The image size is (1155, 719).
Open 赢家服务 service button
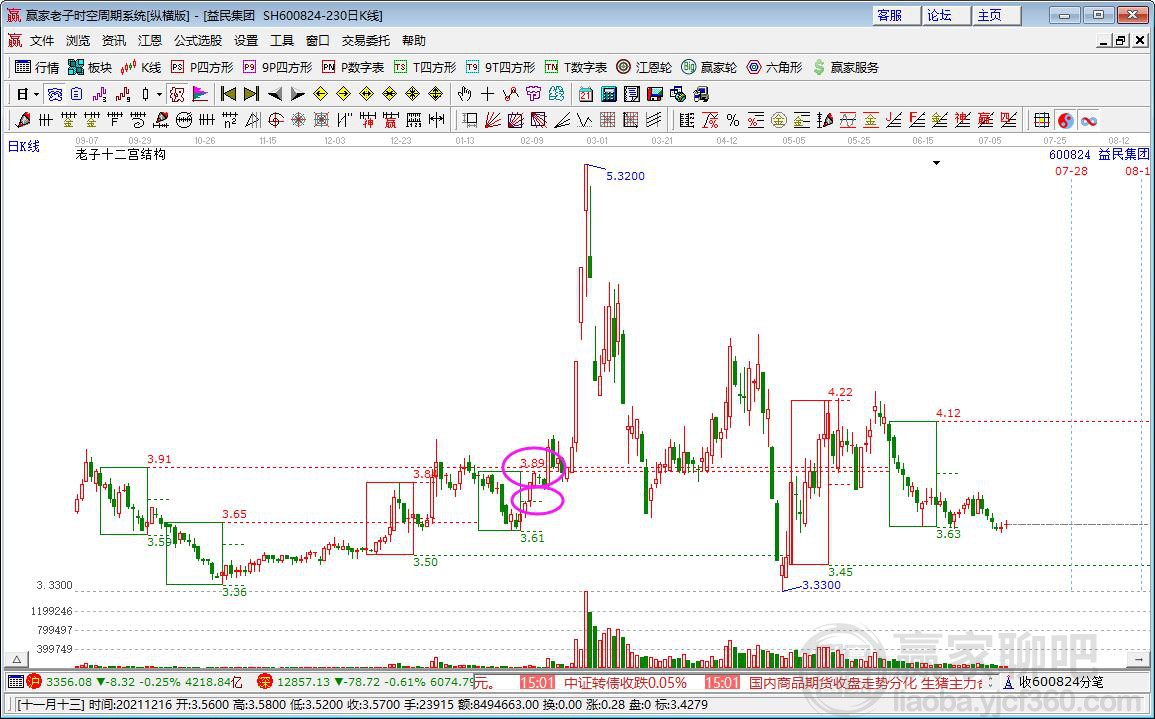coord(846,67)
